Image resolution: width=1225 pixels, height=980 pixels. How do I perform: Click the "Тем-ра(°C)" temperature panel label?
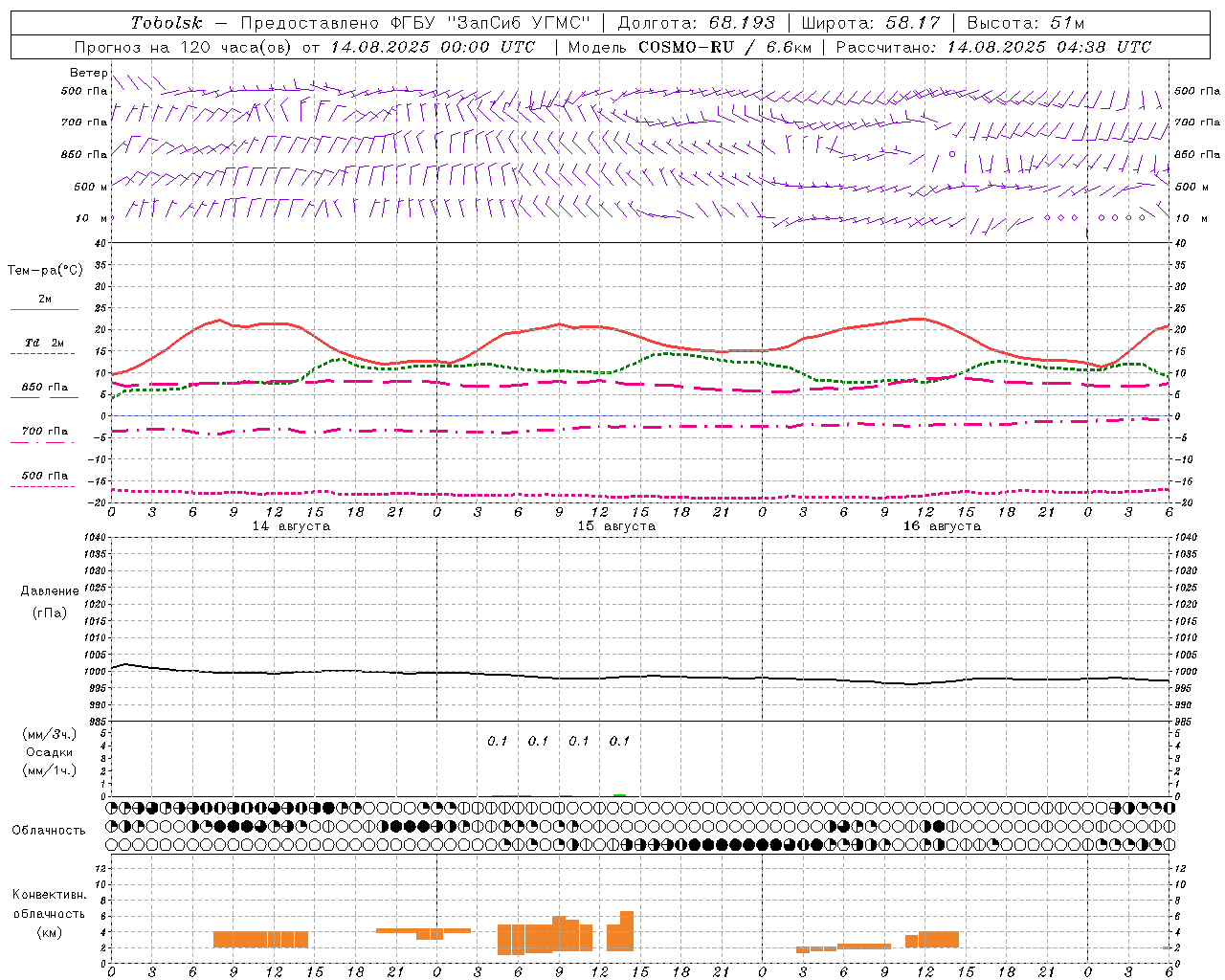pos(45,271)
